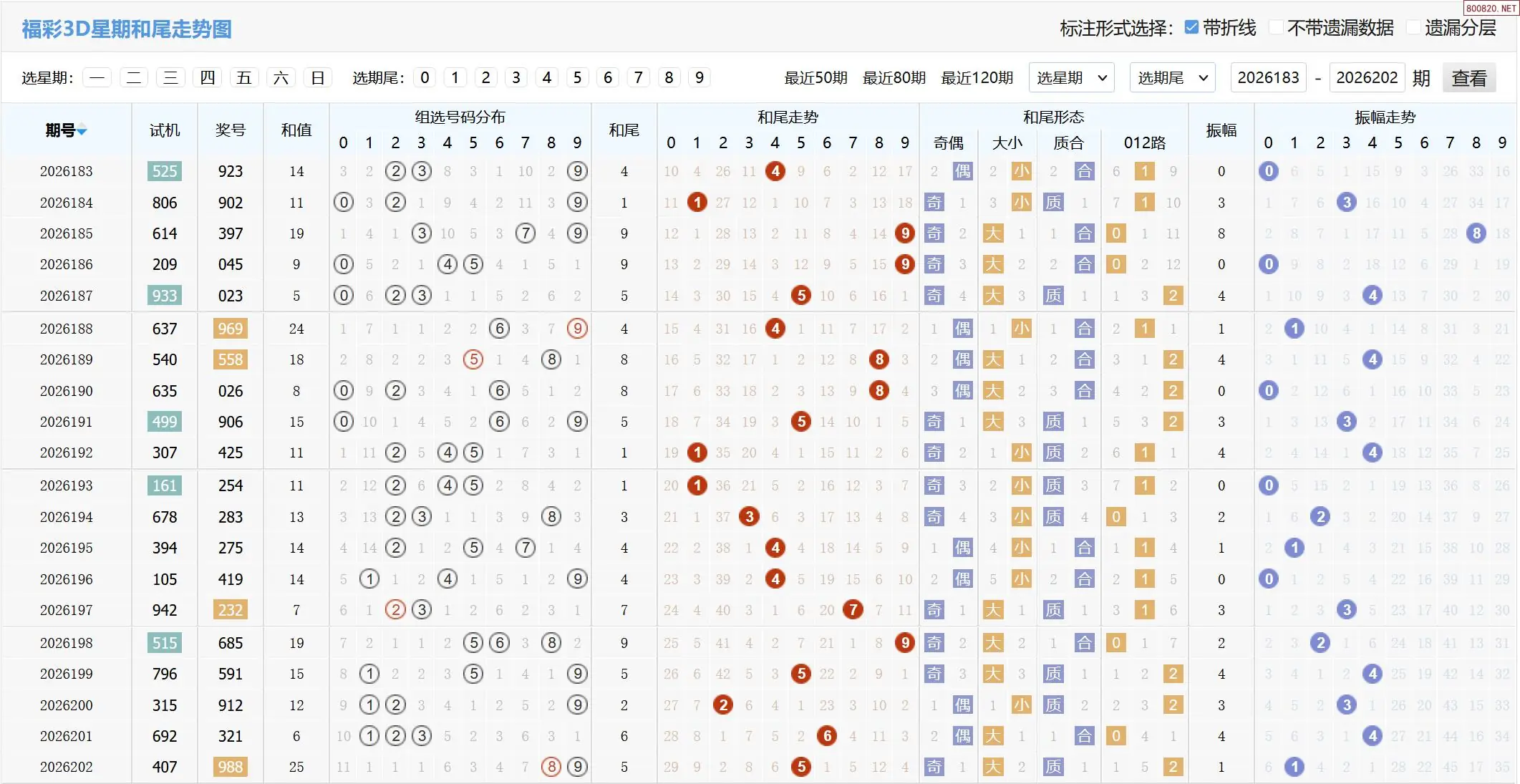Open the 选星期 dropdown

[1072, 77]
